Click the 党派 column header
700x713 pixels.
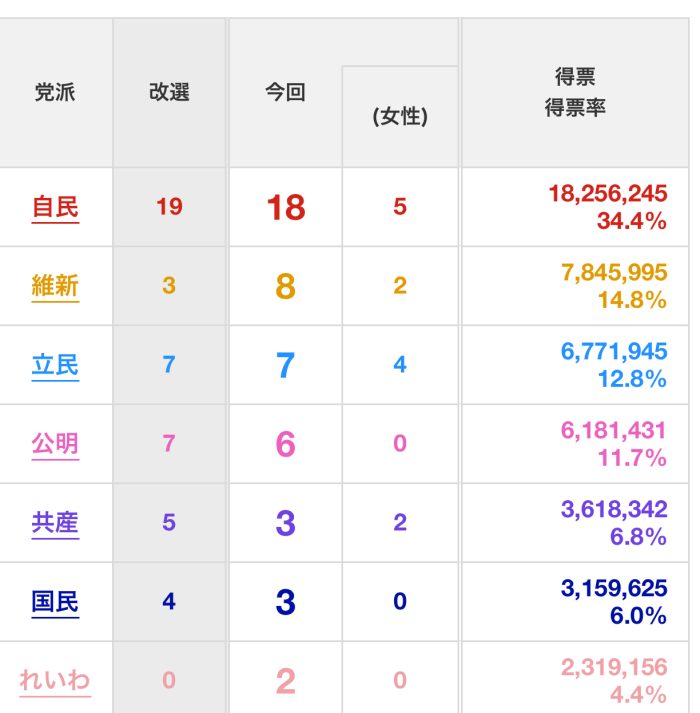[55, 92]
